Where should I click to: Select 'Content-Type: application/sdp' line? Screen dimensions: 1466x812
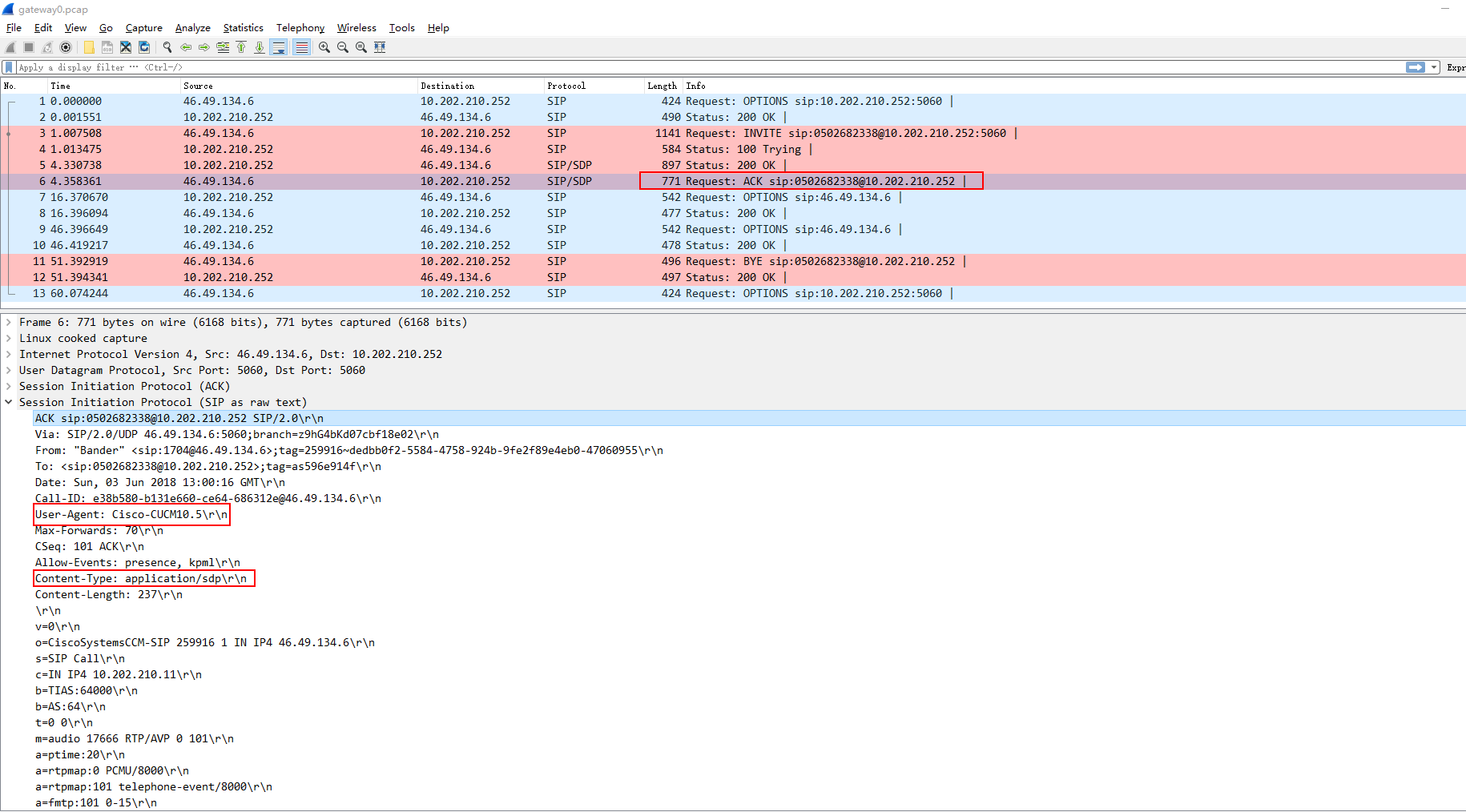coord(141,578)
